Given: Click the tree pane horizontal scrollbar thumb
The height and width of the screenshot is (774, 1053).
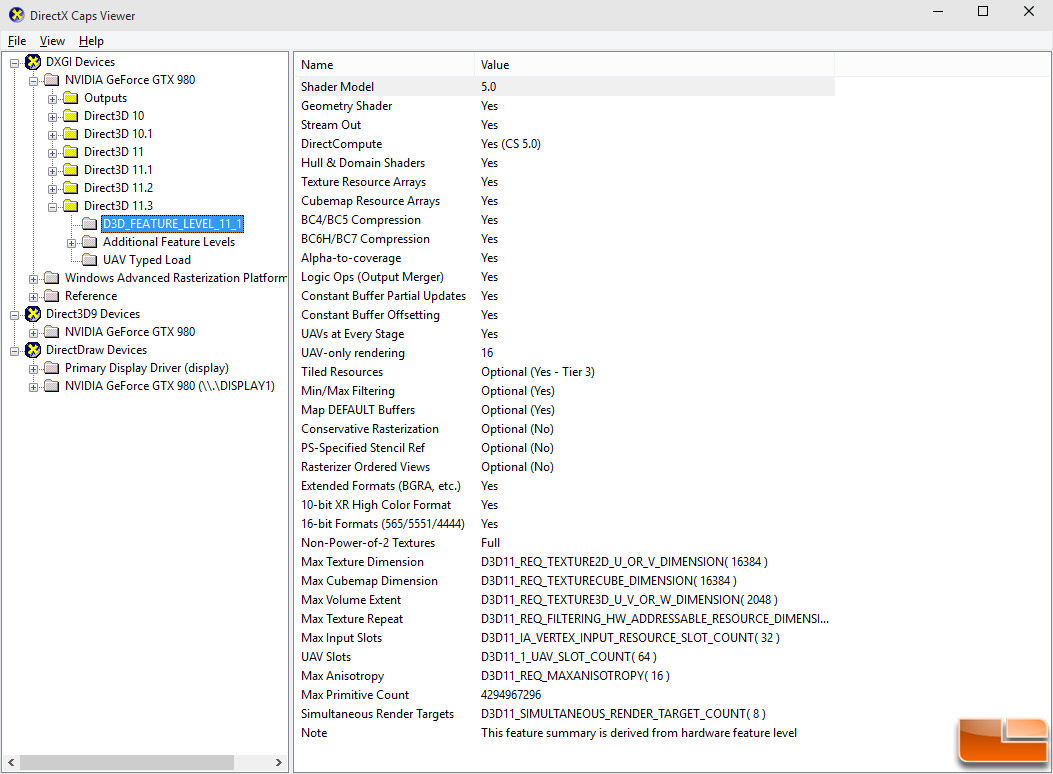Looking at the screenshot, I should (x=126, y=763).
